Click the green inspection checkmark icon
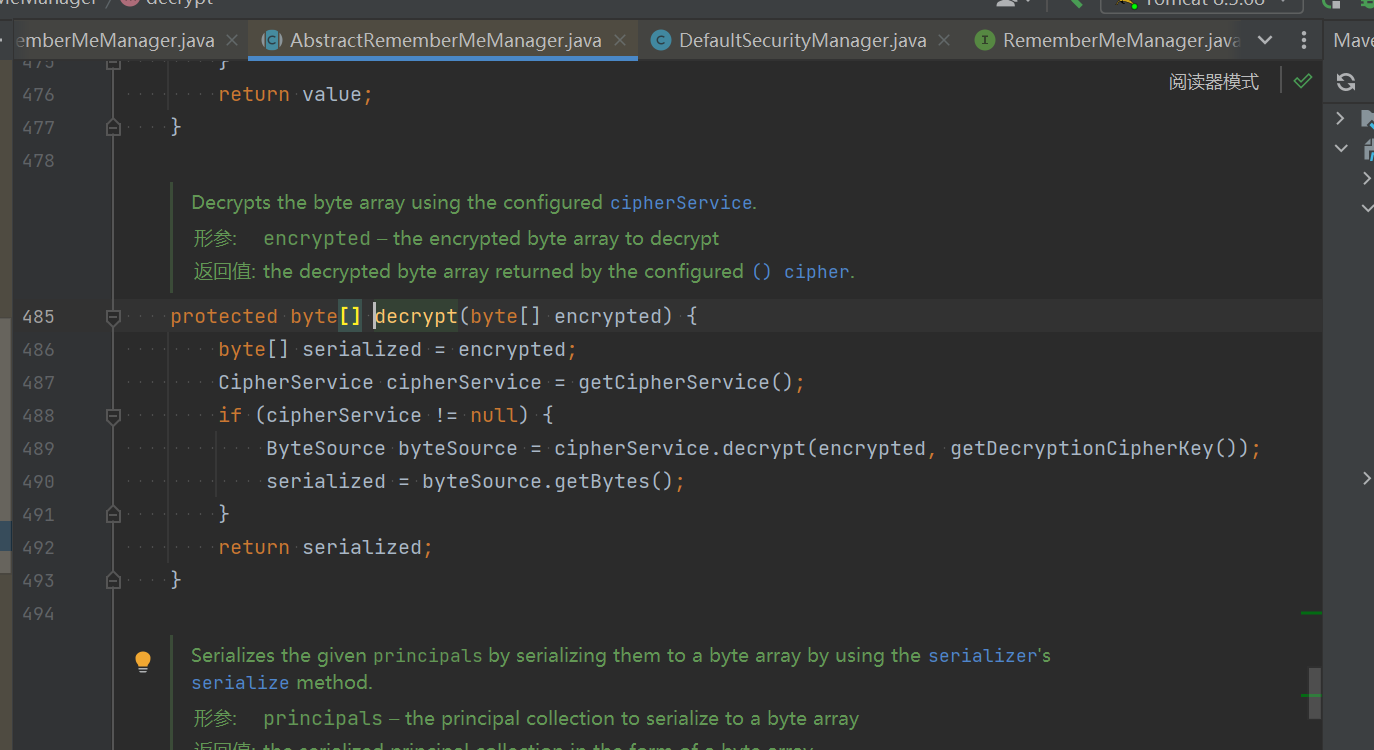The image size is (1374, 750). click(1302, 81)
